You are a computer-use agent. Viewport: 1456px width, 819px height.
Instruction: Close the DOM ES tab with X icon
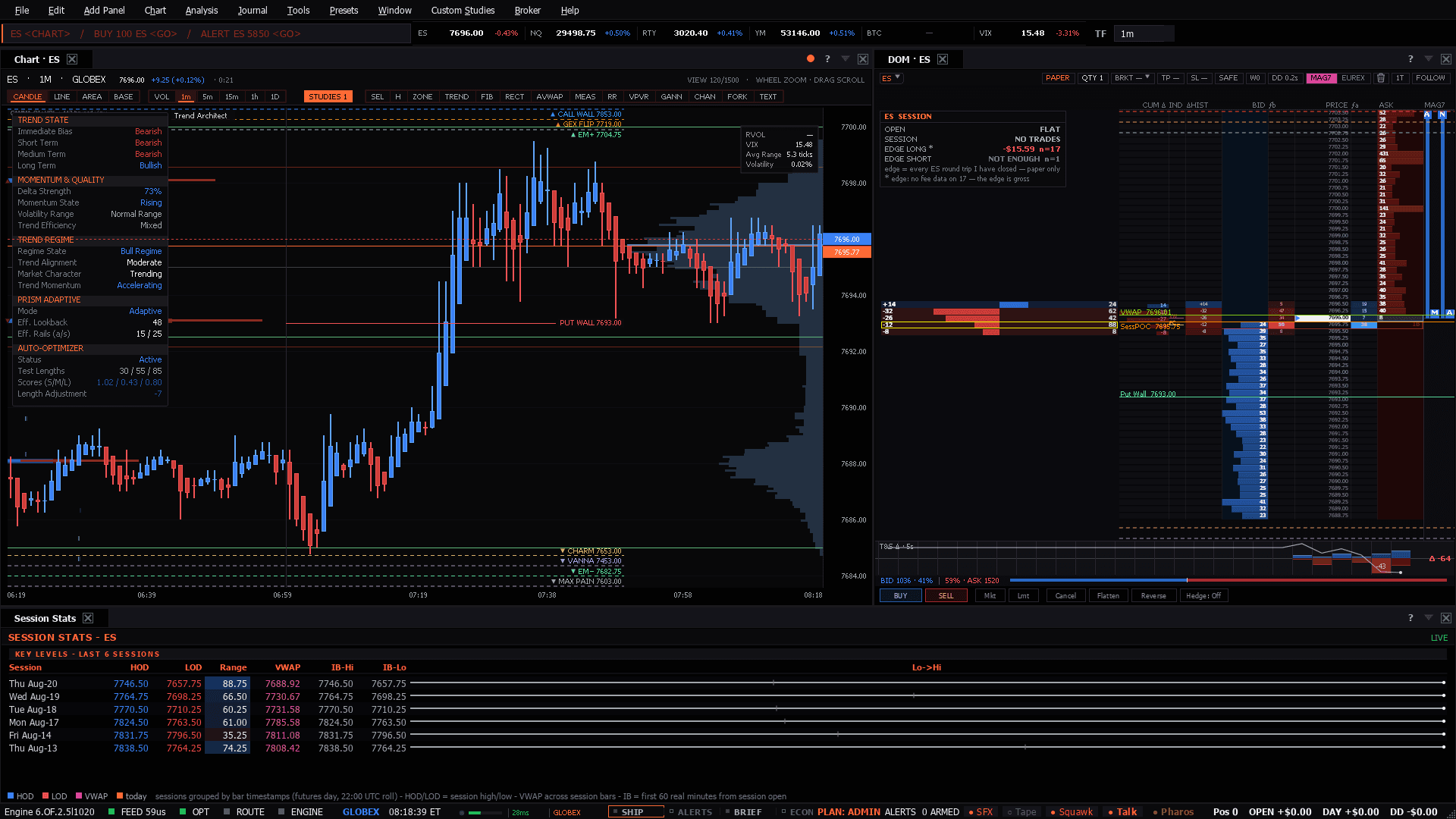pyautogui.click(x=943, y=59)
